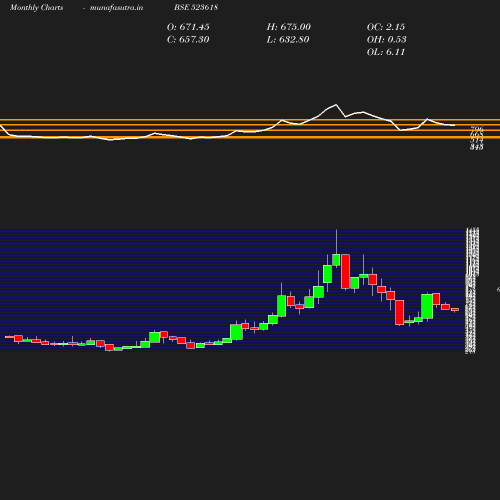Click the open value "O: 671.45"
The height and width of the screenshot is (500, 500).
click(188, 27)
